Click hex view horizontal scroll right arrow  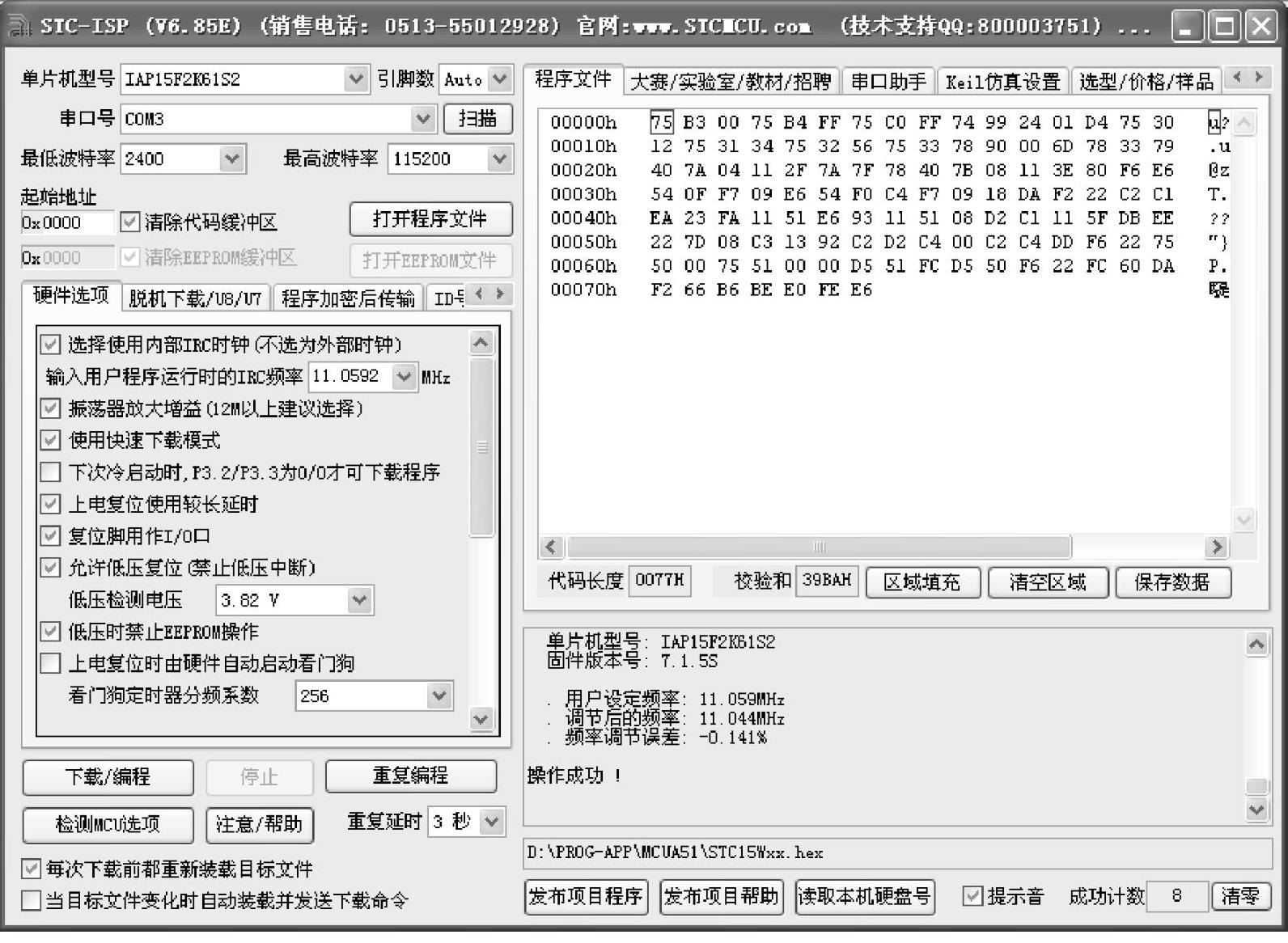[x=1215, y=547]
